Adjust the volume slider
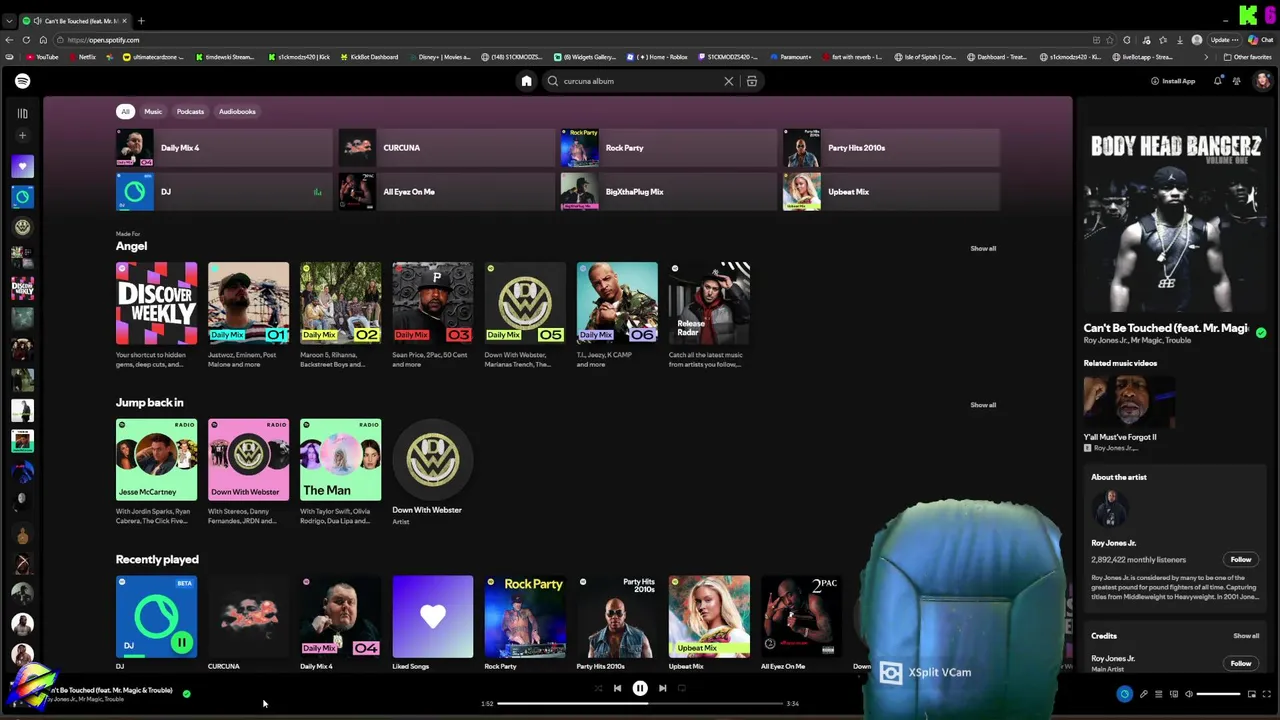Viewport: 1280px width, 720px height. point(1218,694)
